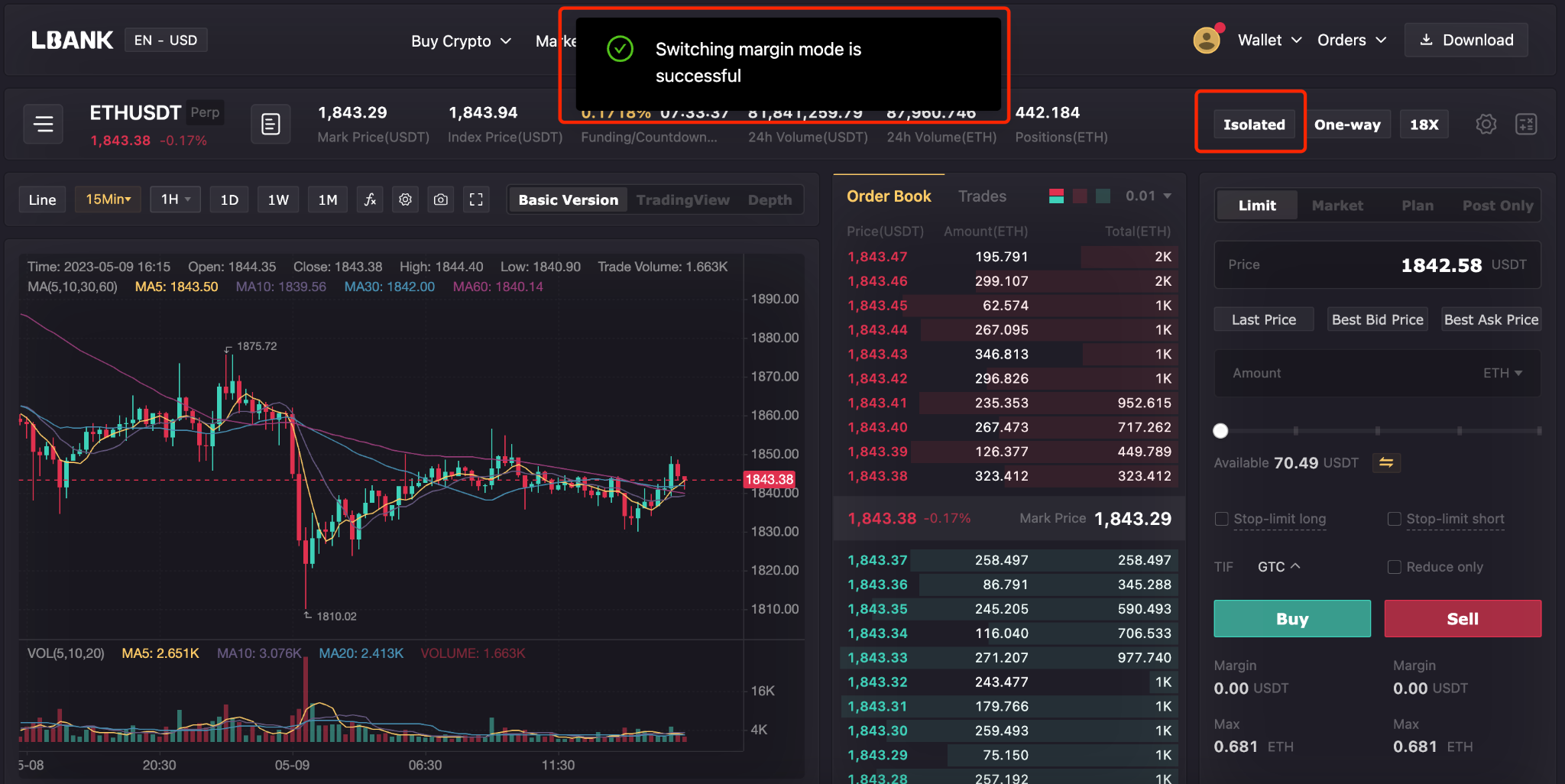Take a chart screenshot with camera icon

[x=441, y=199]
